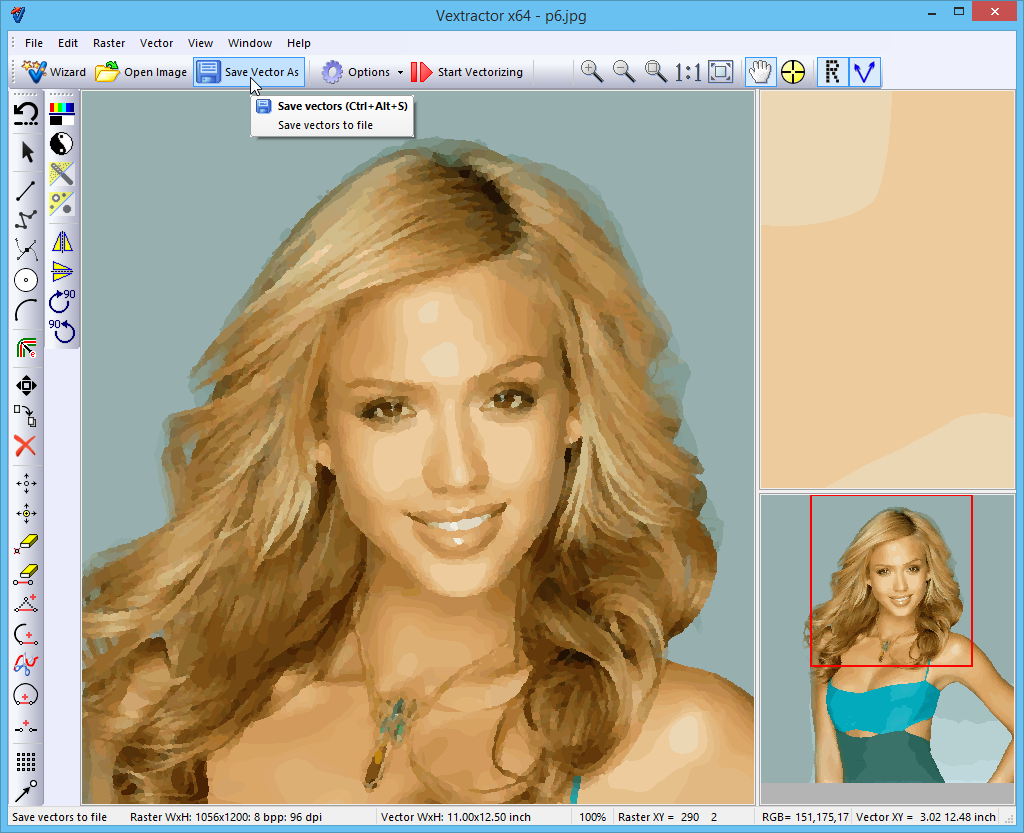The width and height of the screenshot is (1024, 833).
Task: Click the rotate 90 clockwise icon
Action: 62,300
